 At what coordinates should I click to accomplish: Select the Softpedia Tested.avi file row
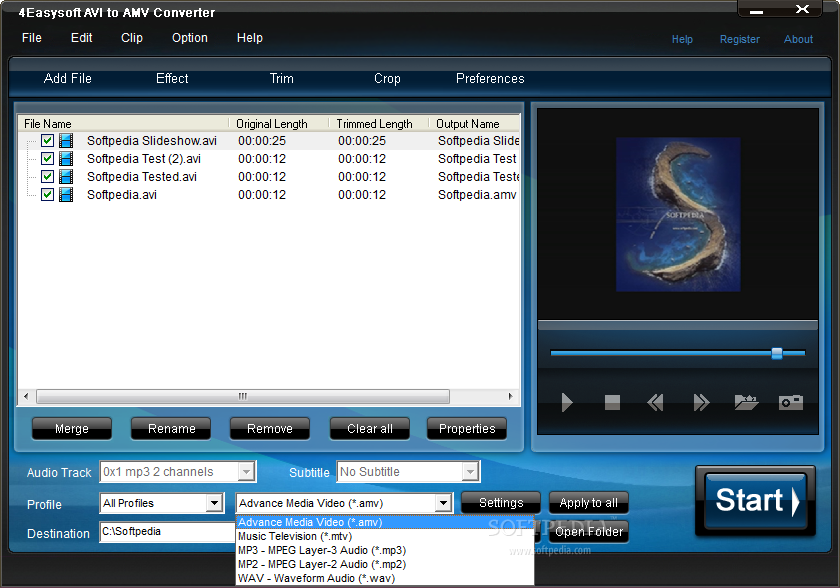pos(269,177)
